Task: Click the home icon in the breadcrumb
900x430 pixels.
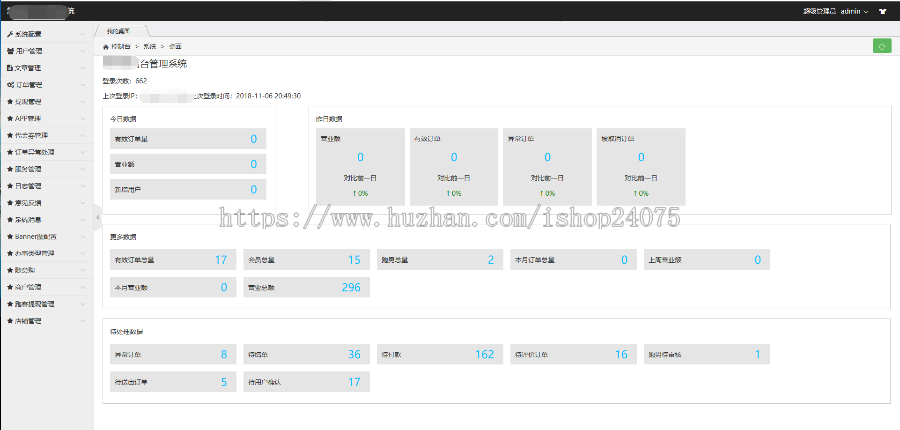Action: click(x=106, y=47)
